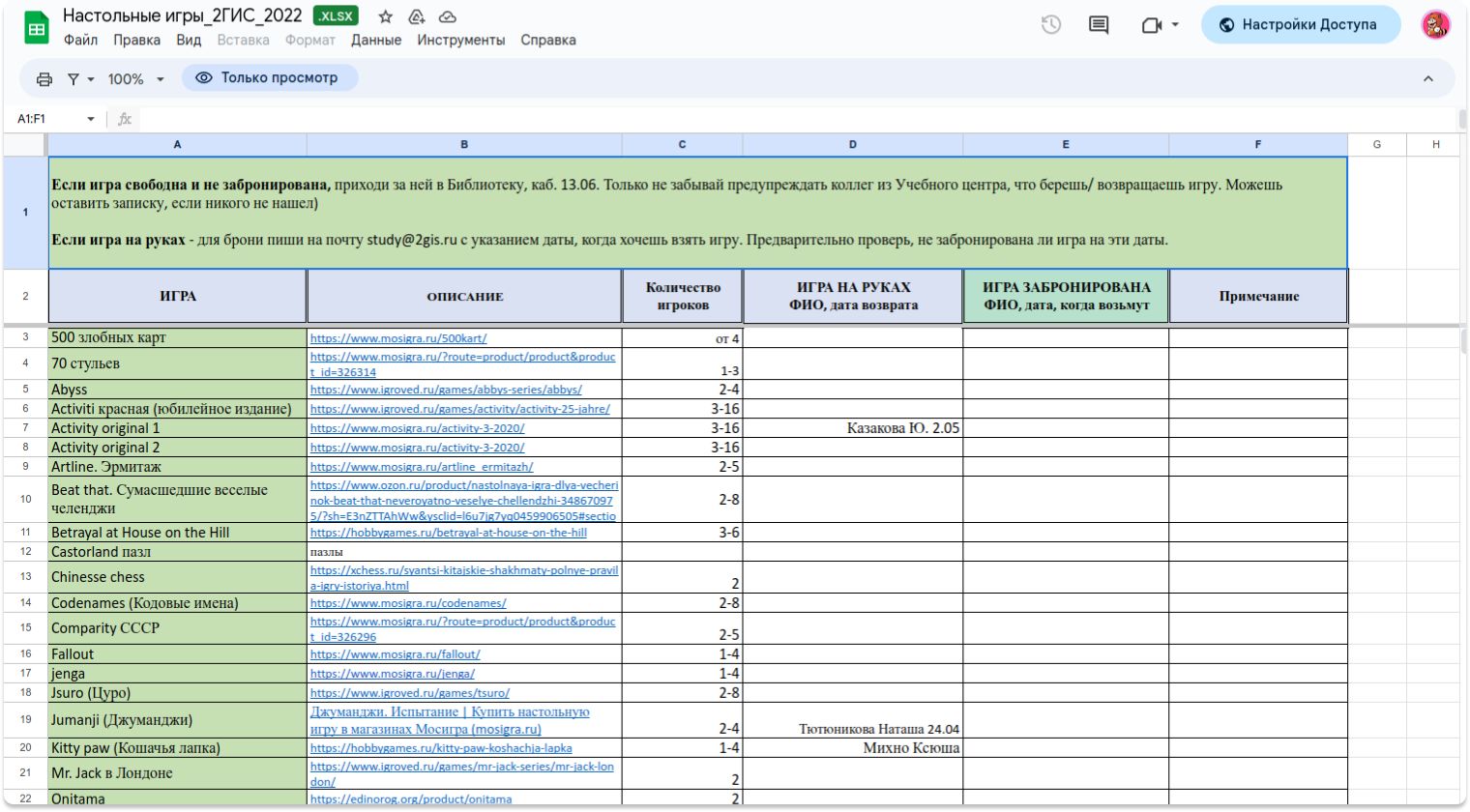The width and height of the screenshot is (1470, 812).
Task: Open the Файл menu
Action: pos(81,40)
